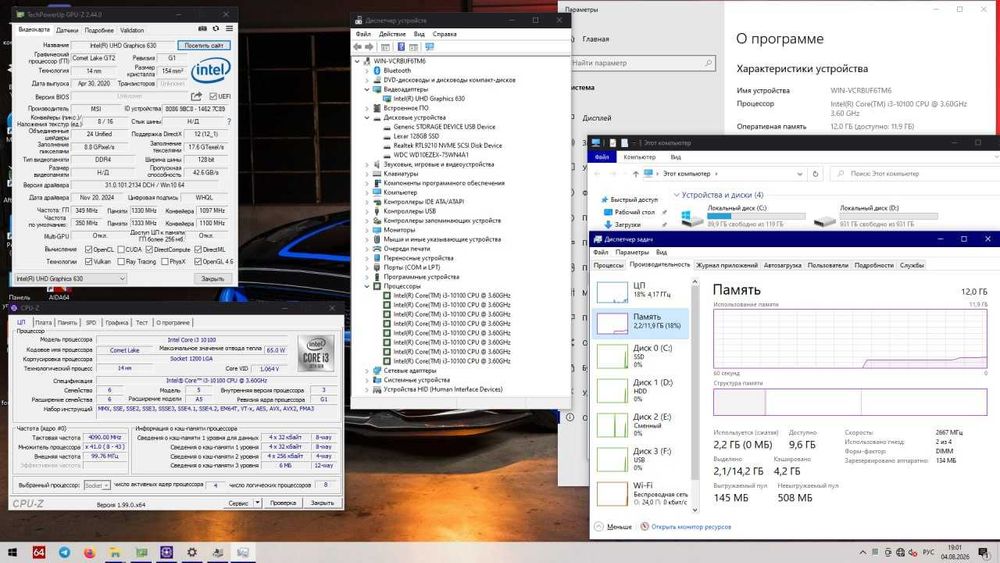Open Local Disk (D:) drive icon
1000x563 pixels.
pyautogui.click(x=825, y=220)
